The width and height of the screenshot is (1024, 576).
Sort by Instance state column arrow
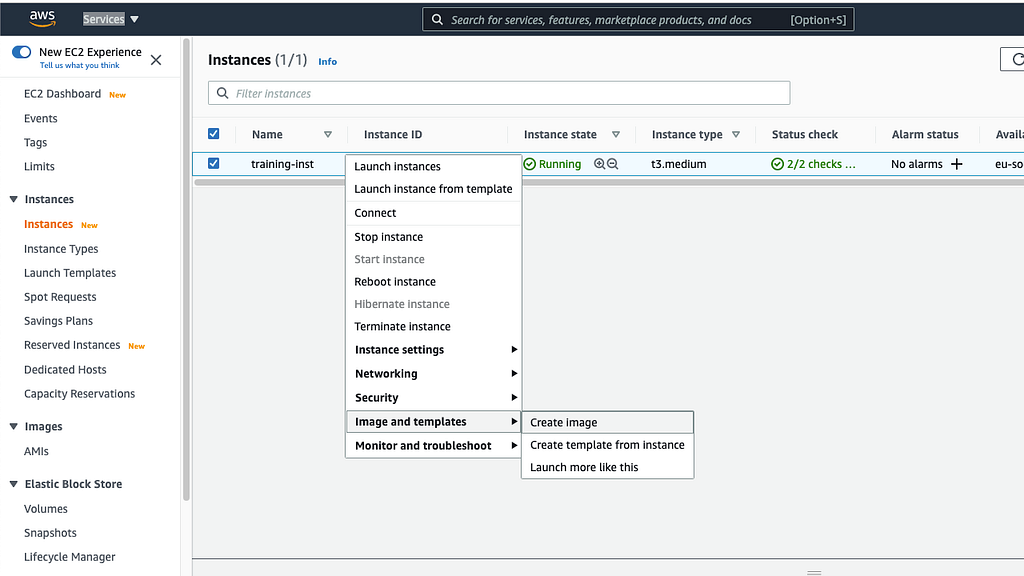click(x=616, y=135)
